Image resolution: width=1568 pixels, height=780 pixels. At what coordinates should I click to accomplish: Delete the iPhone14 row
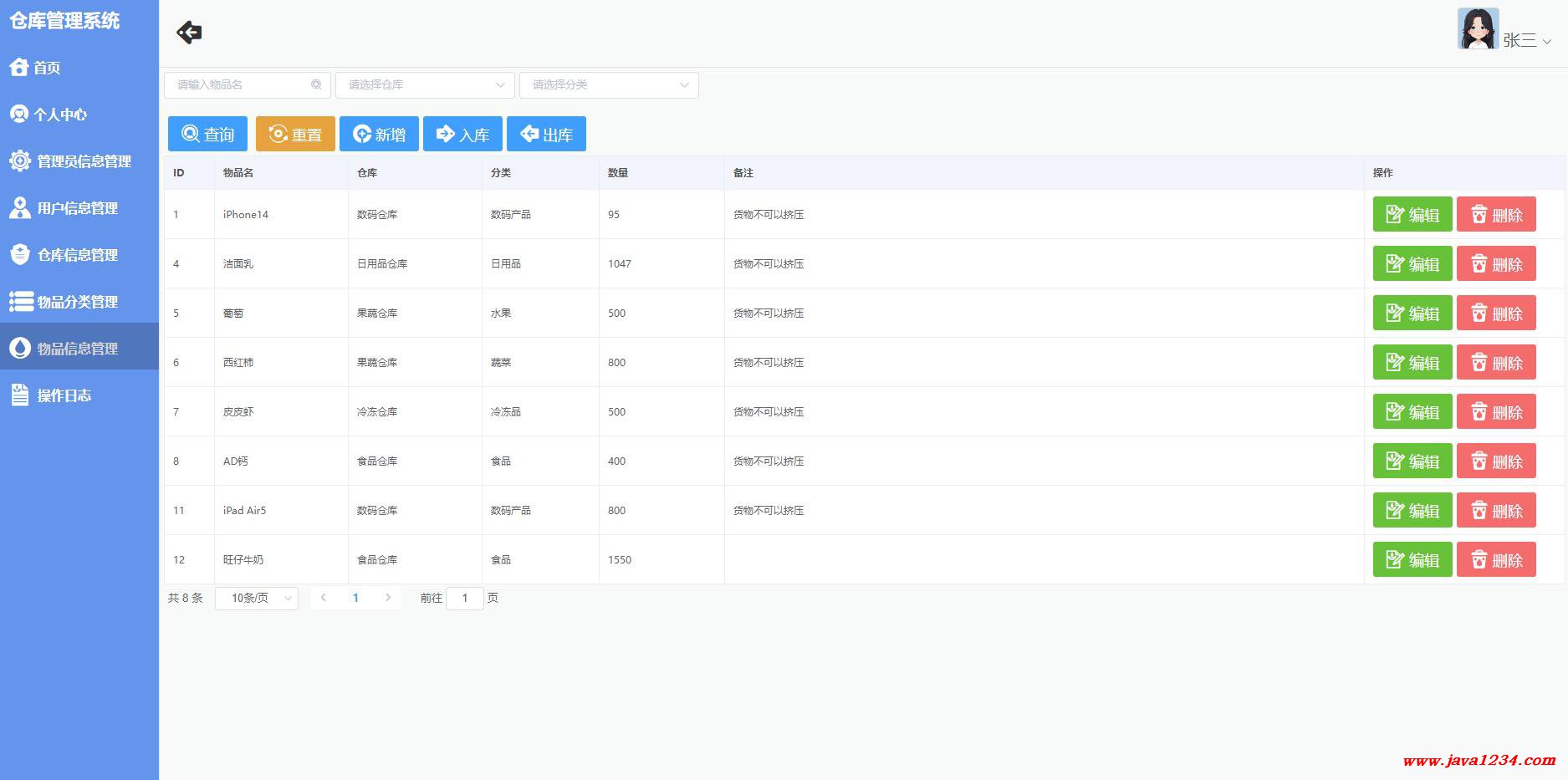click(1496, 214)
